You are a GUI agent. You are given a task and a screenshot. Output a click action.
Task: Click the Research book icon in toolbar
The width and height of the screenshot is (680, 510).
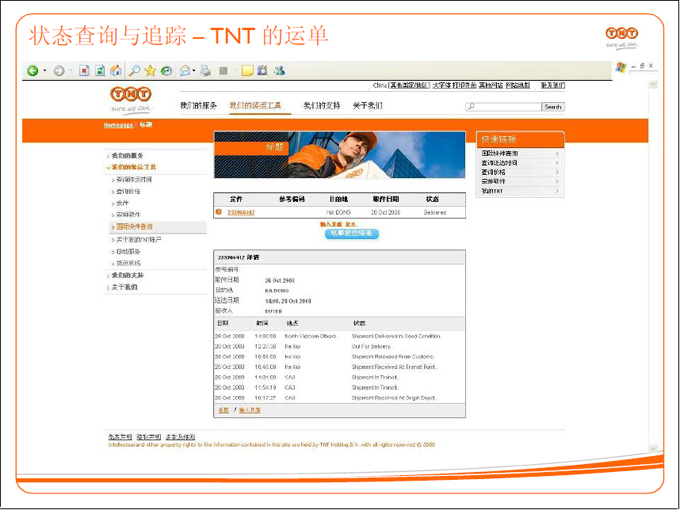tap(262, 70)
